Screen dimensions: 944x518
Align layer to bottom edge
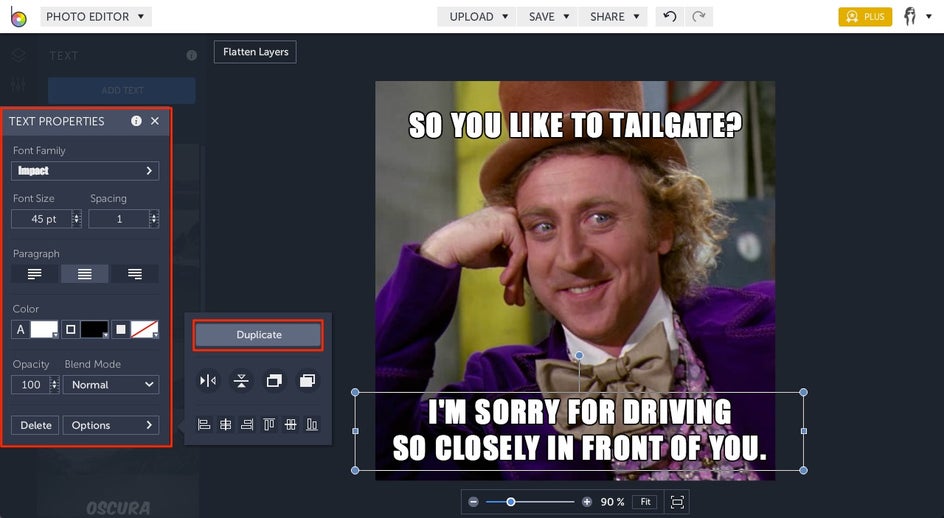tap(312, 425)
